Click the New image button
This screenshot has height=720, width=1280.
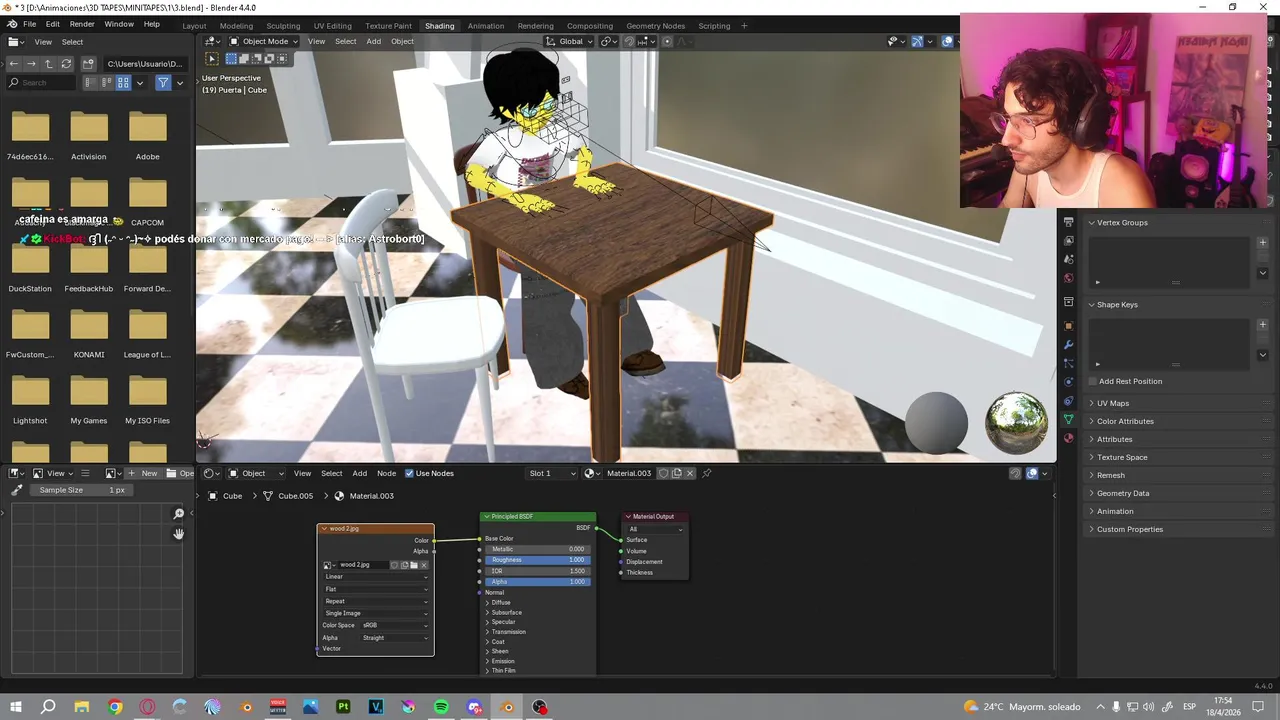[143, 473]
